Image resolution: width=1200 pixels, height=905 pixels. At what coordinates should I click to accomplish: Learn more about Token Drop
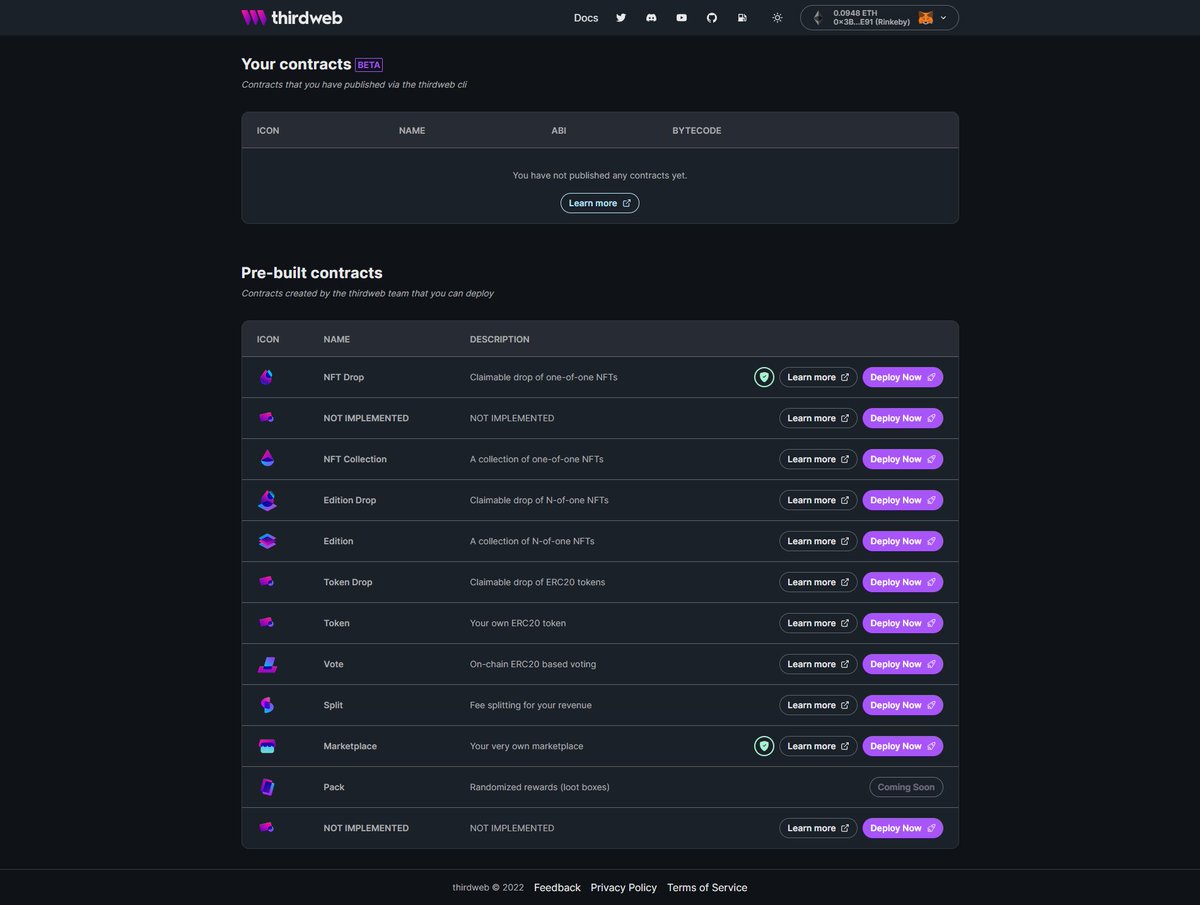pyautogui.click(x=818, y=582)
